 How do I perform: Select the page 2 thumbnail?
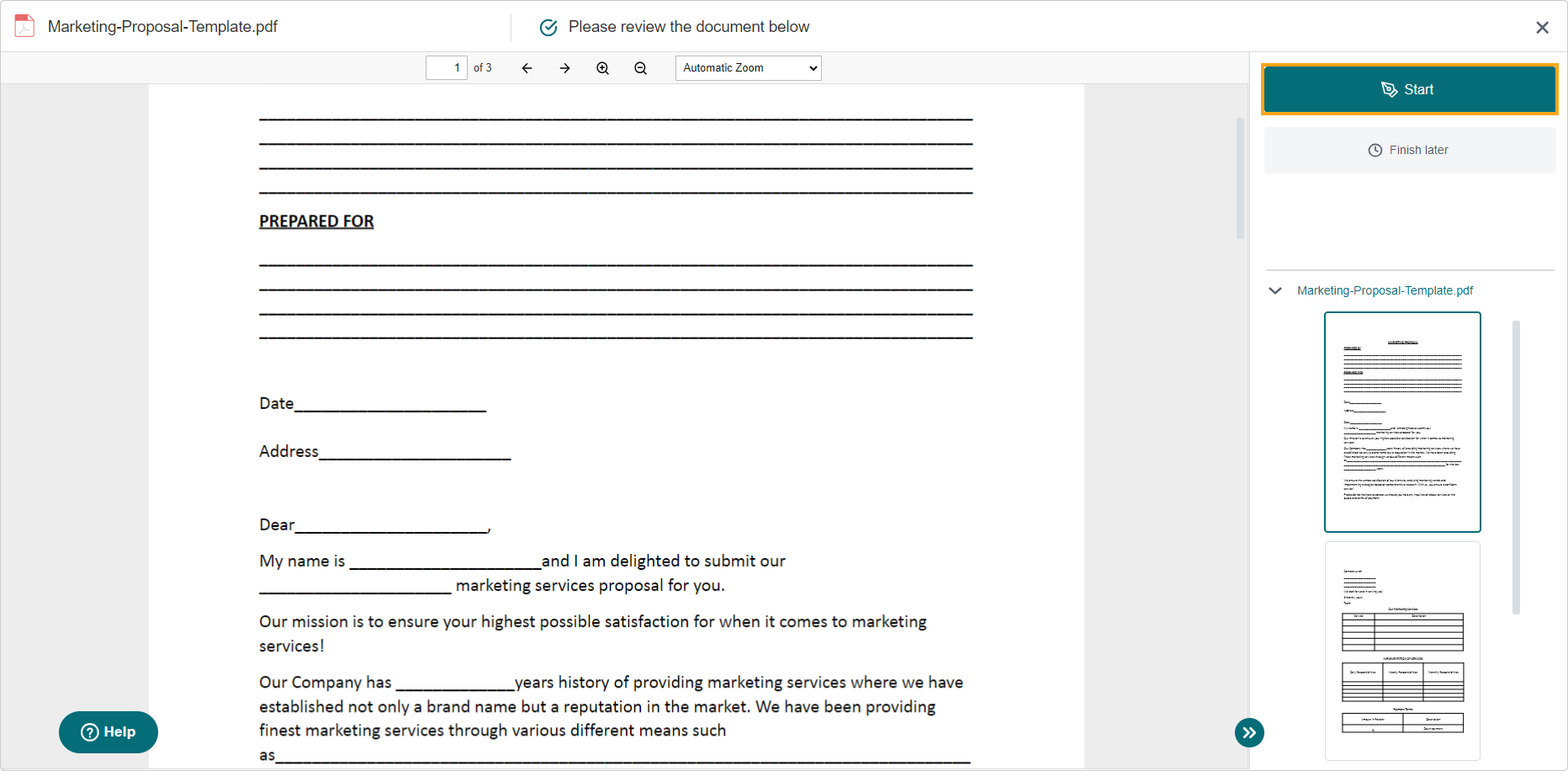click(x=1402, y=650)
